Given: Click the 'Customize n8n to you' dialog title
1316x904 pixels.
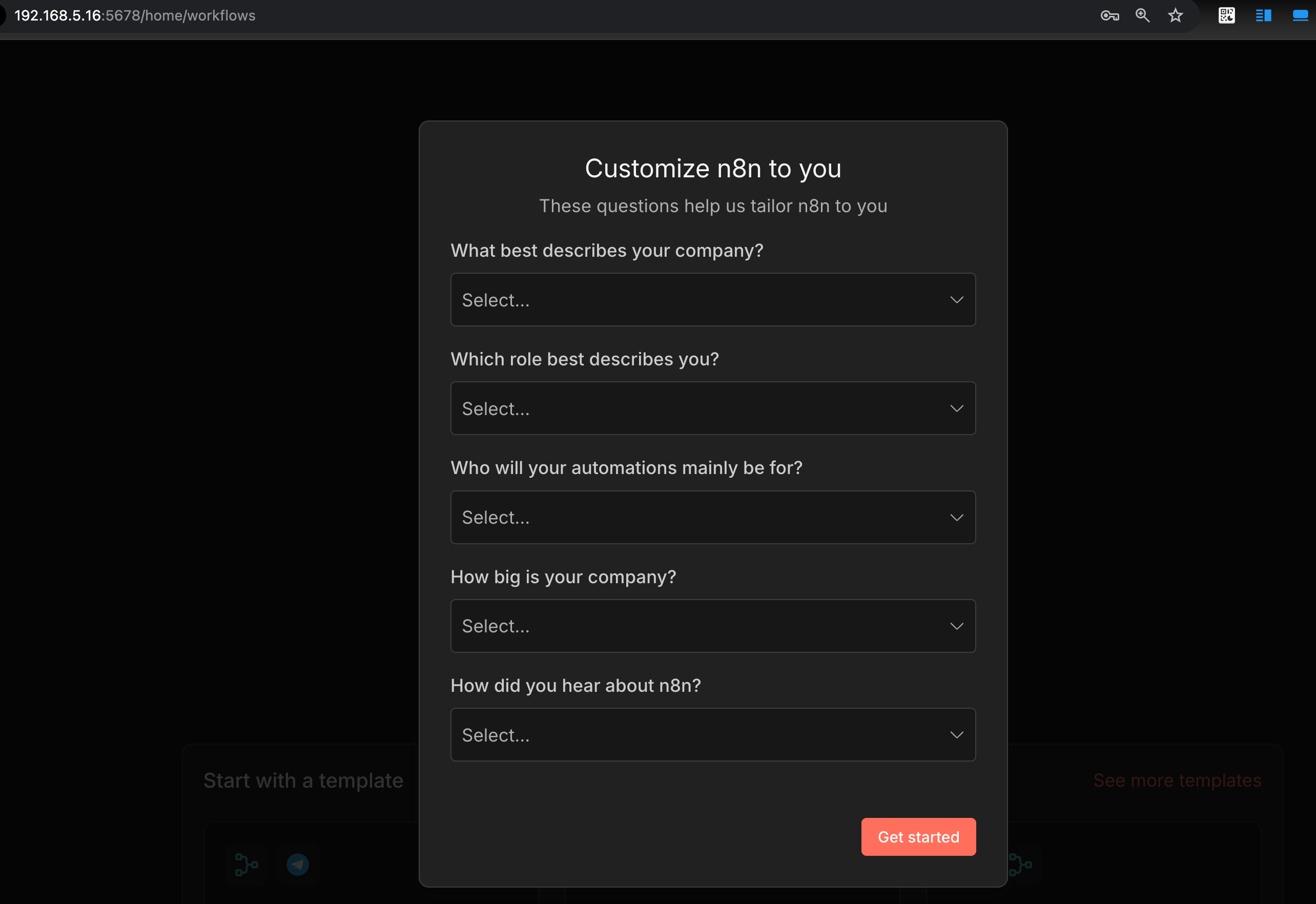Looking at the screenshot, I should (x=712, y=169).
